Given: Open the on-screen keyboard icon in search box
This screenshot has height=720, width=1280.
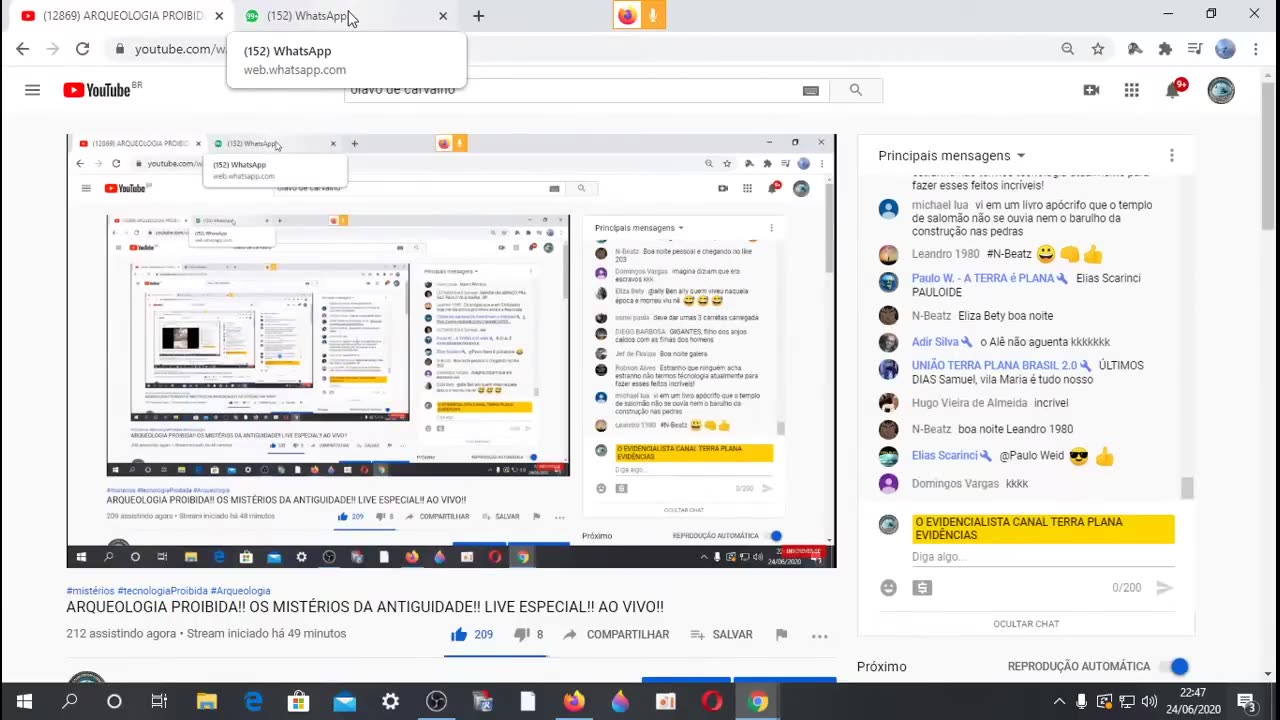Looking at the screenshot, I should point(811,90).
